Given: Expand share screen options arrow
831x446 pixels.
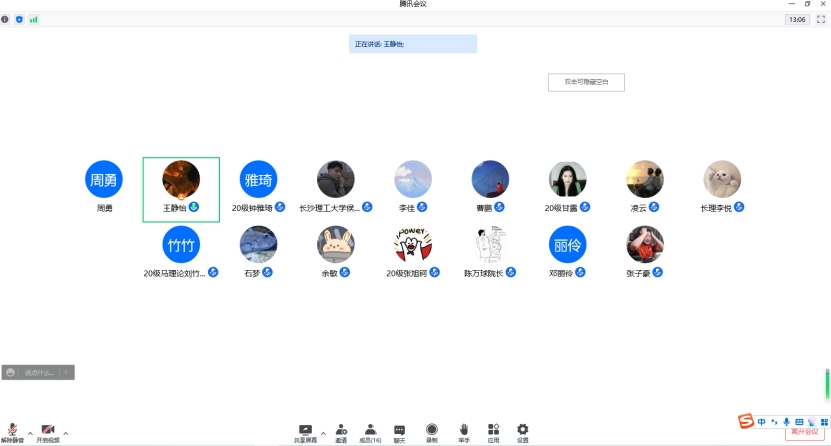Looking at the screenshot, I should [x=323, y=433].
